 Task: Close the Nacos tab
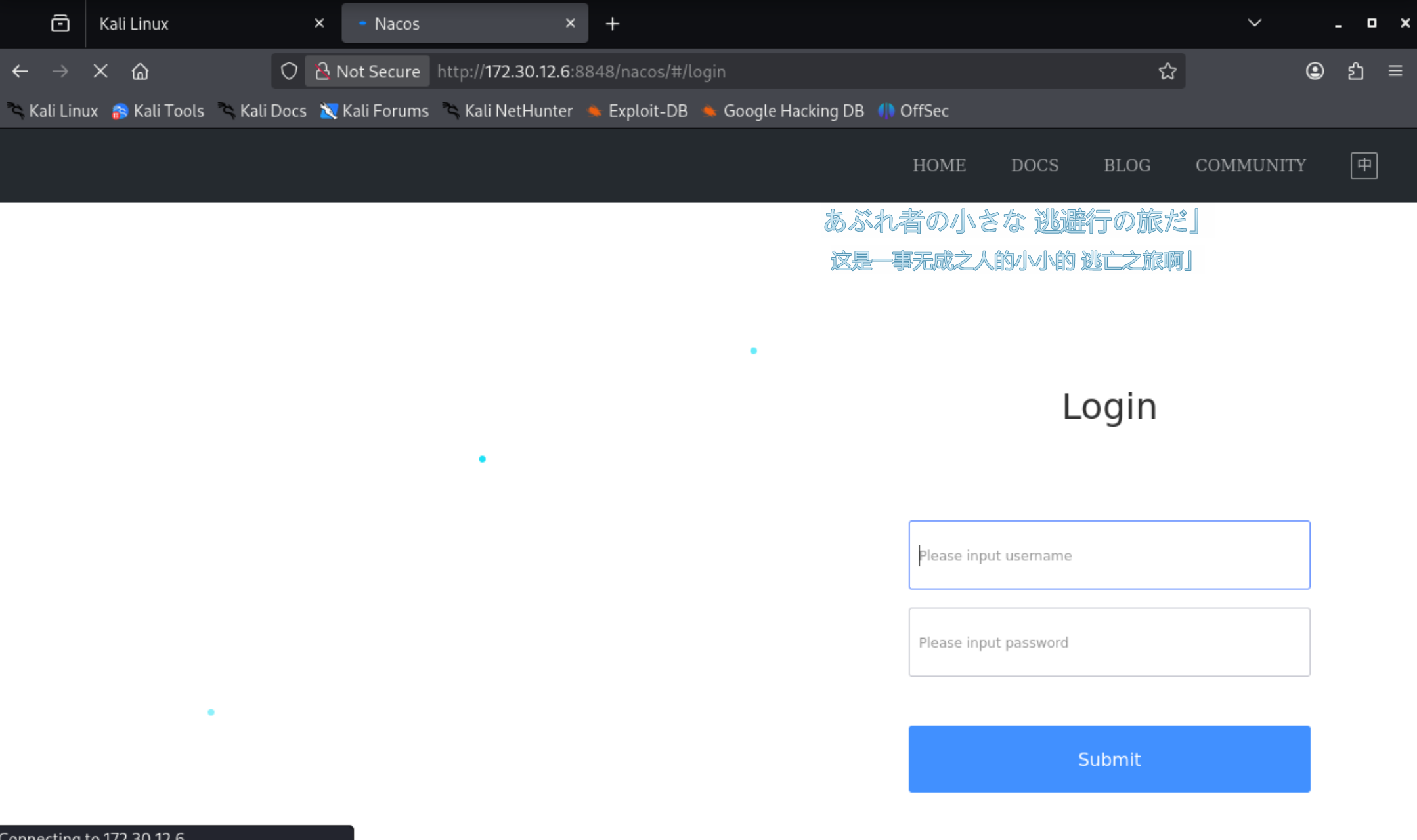(x=570, y=23)
